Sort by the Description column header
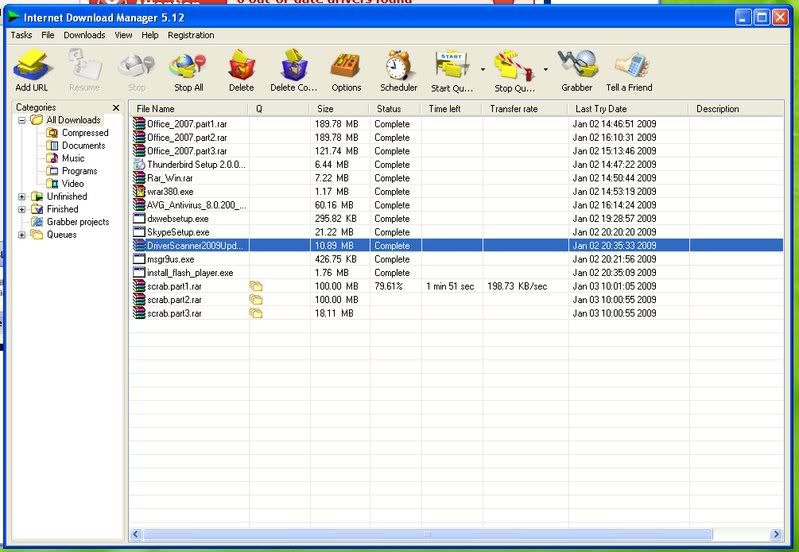The width and height of the screenshot is (799, 552). click(x=736, y=109)
